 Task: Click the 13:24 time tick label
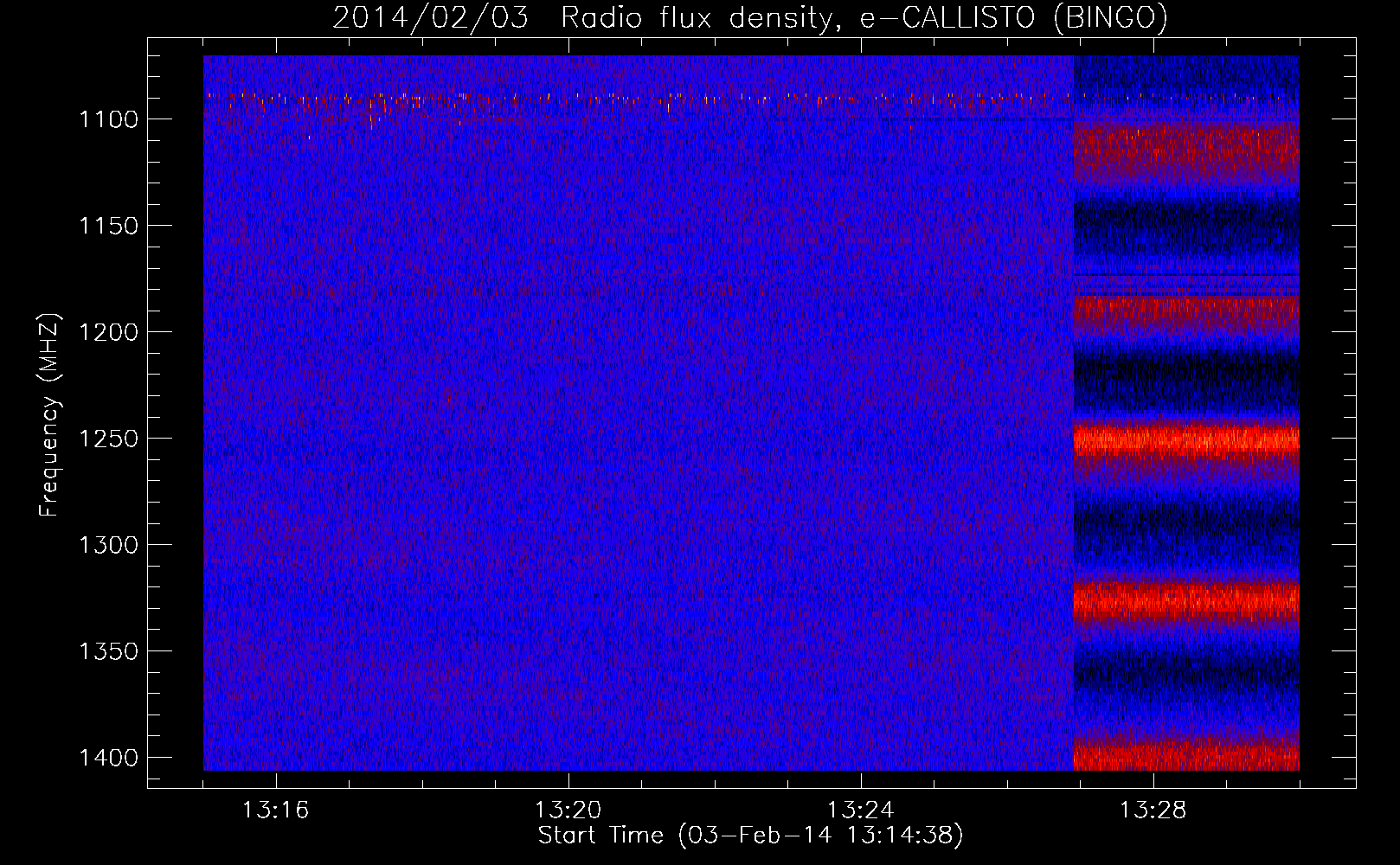(860, 811)
